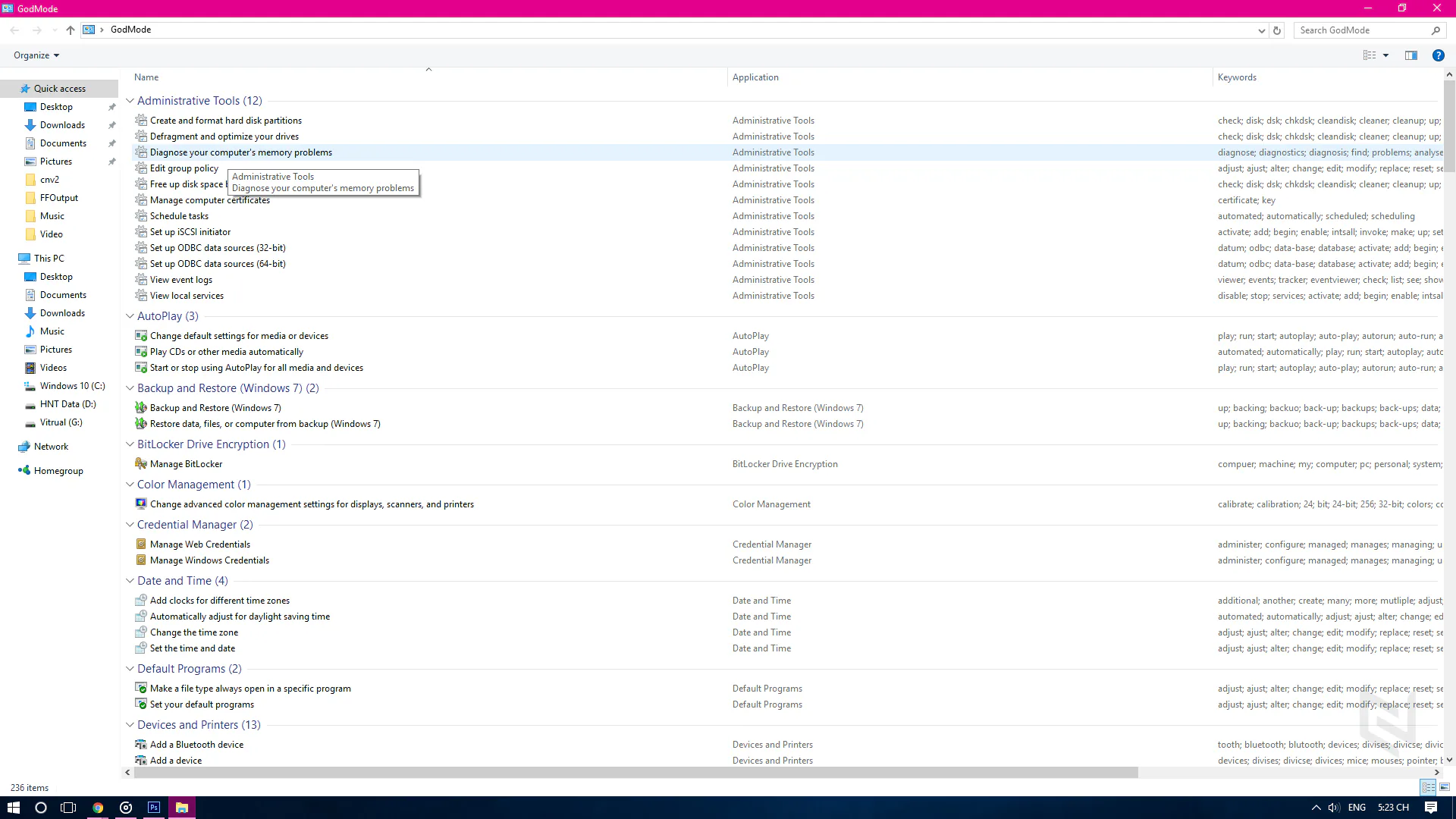Sort by the Name column header
Viewport: 1456px width, 819px height.
(x=146, y=77)
